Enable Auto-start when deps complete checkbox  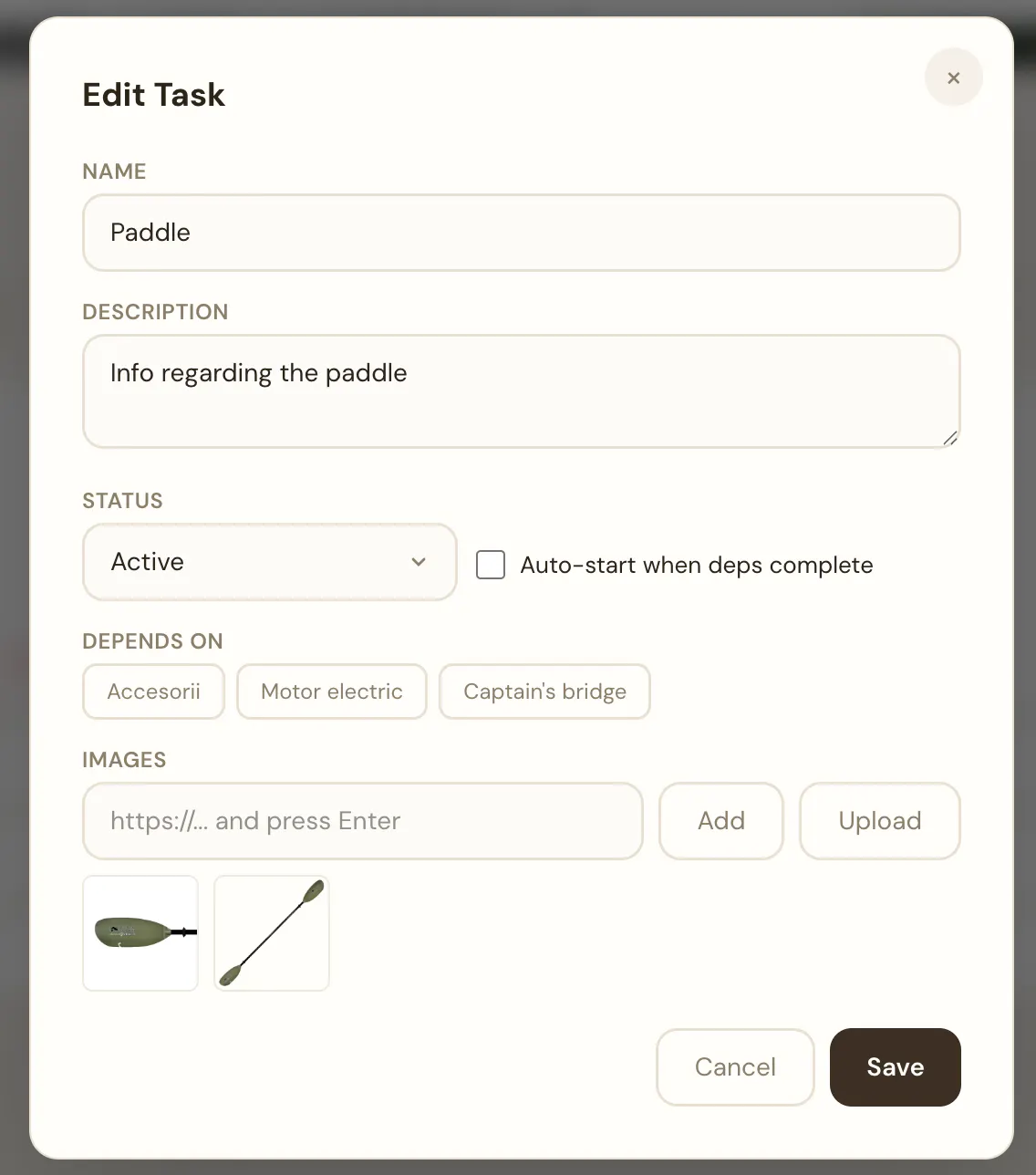click(491, 565)
